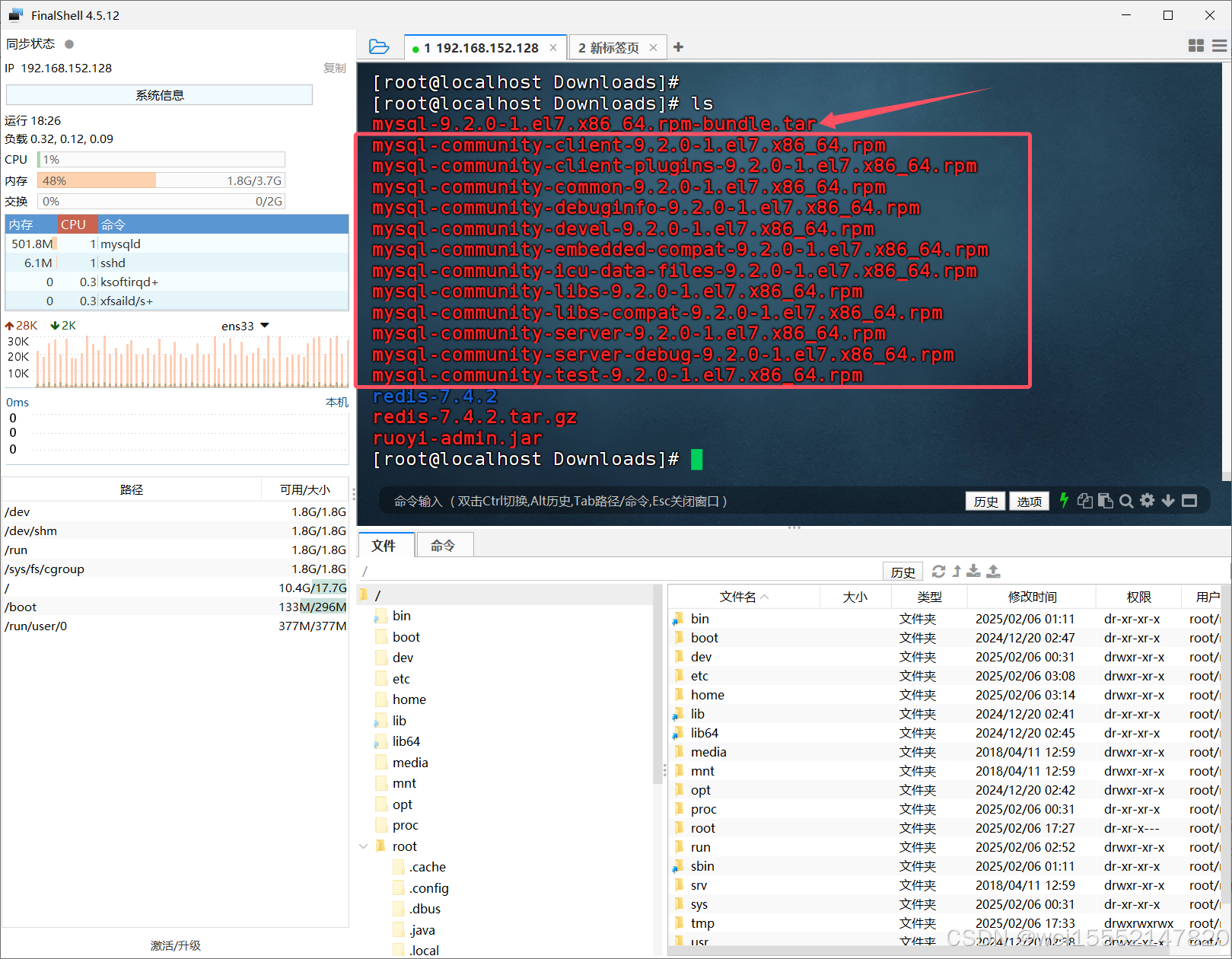
Task: Click the 内存 usage bar 48%
Action: click(161, 180)
